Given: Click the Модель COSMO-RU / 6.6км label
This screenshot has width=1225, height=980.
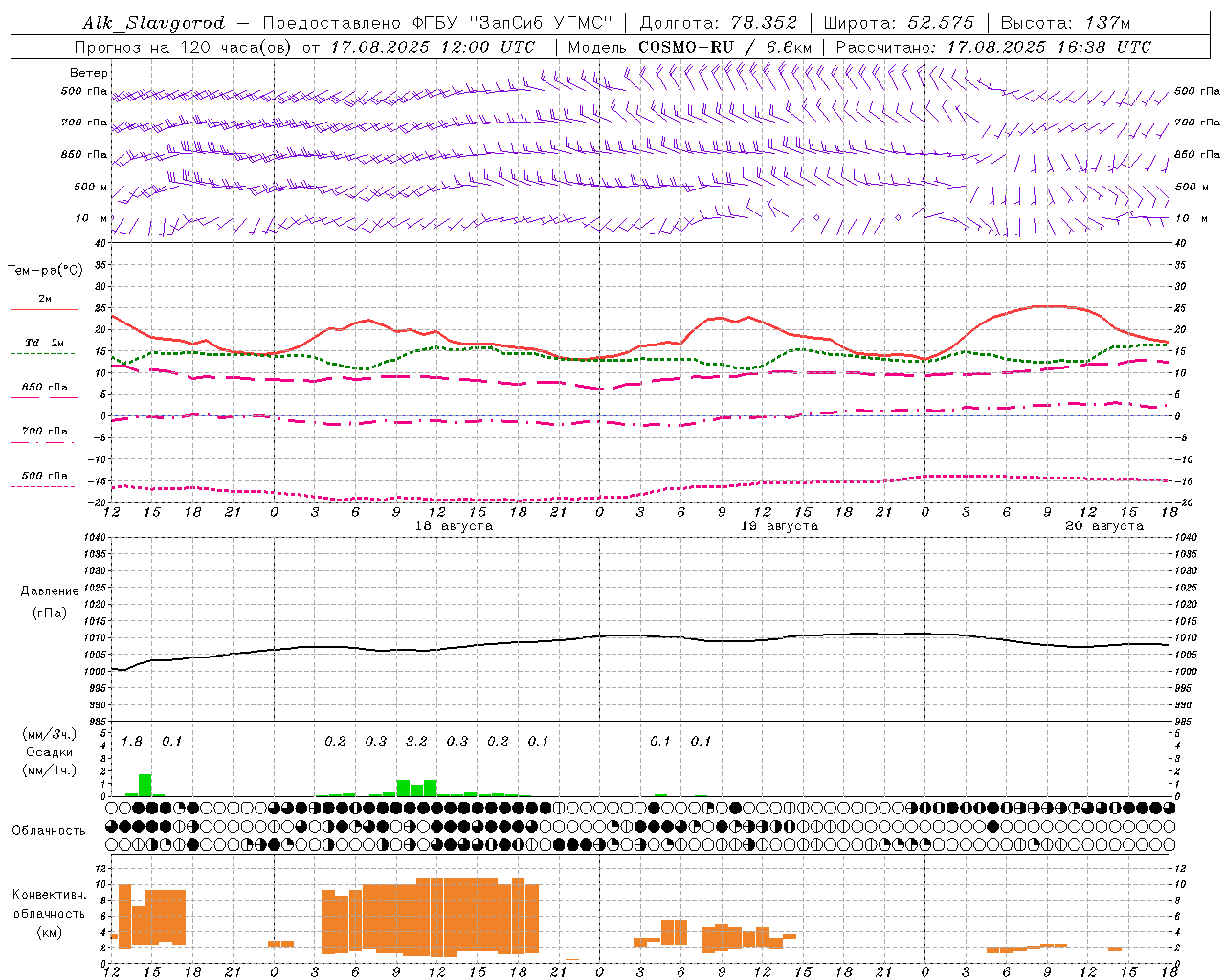Looking at the screenshot, I should point(689,47).
